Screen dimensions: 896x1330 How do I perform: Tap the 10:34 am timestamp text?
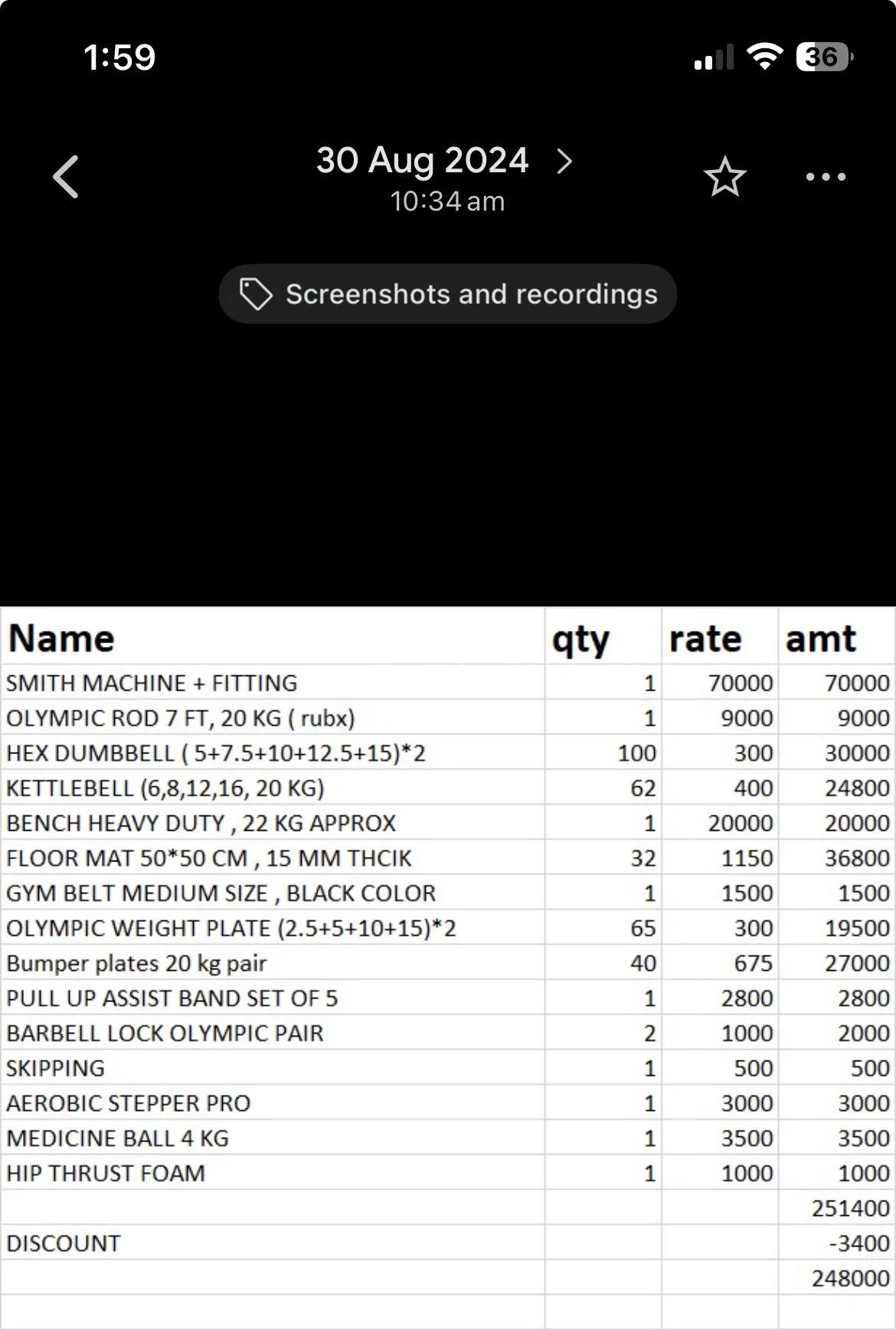447,202
